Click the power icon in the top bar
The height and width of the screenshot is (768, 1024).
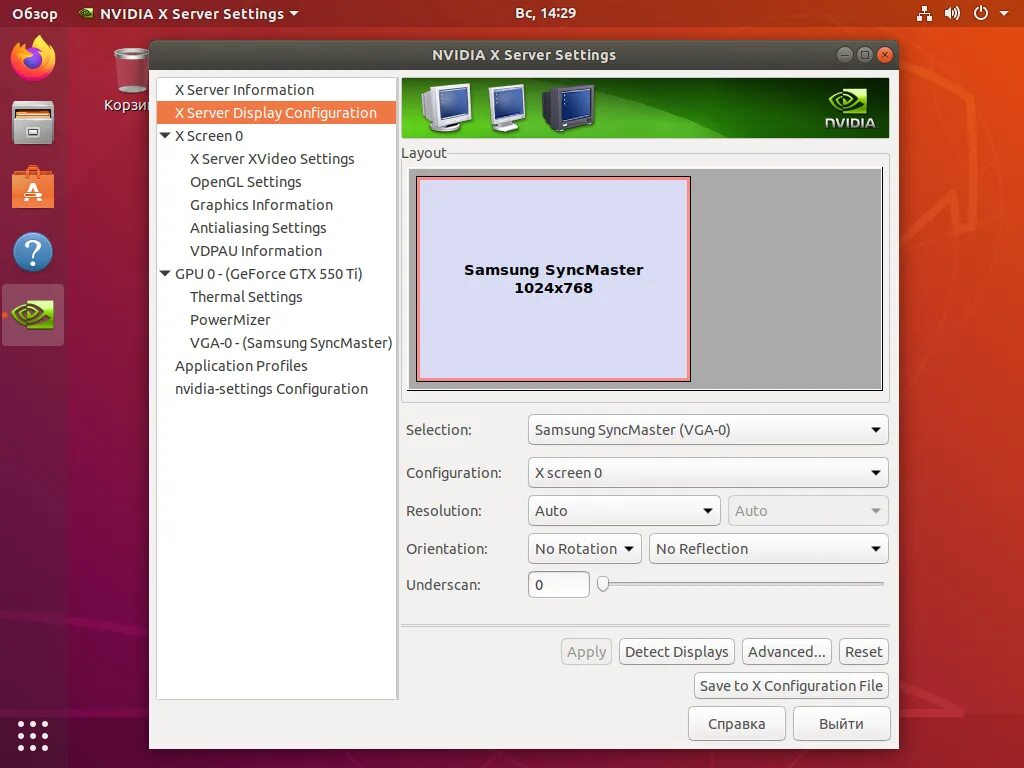tap(981, 13)
